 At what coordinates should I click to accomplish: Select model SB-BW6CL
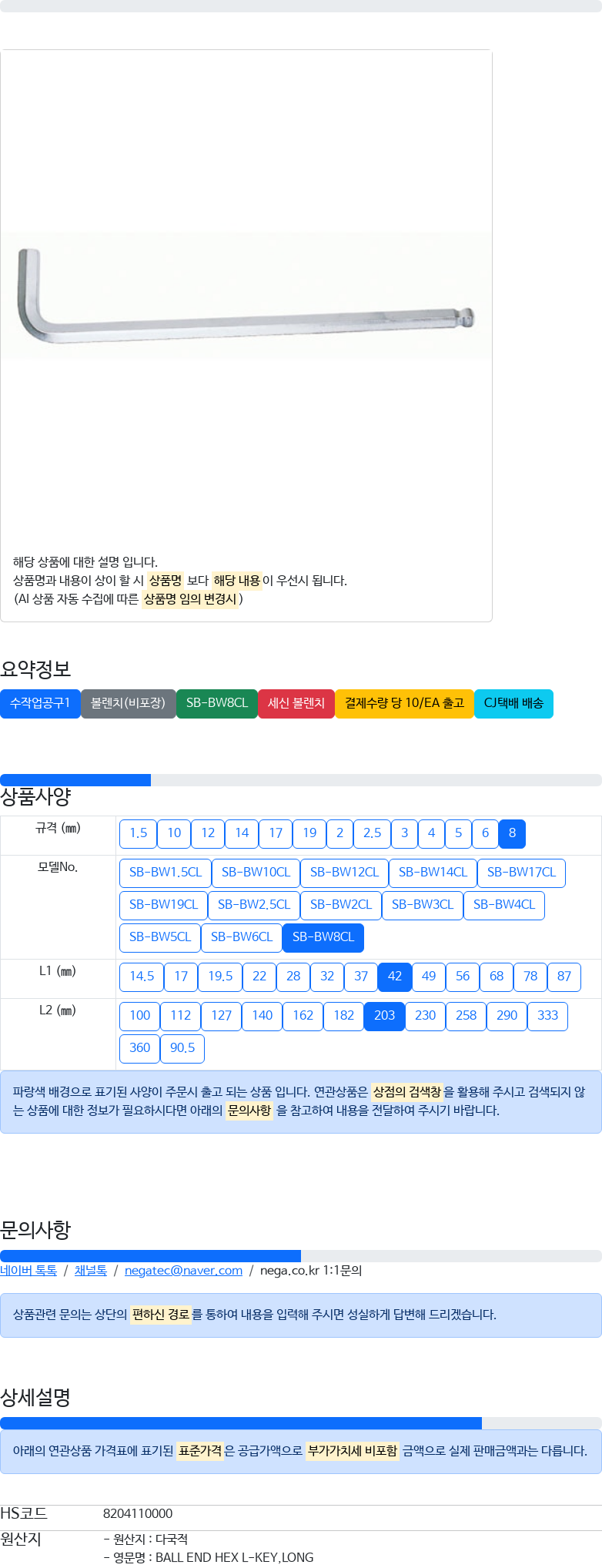[242, 937]
